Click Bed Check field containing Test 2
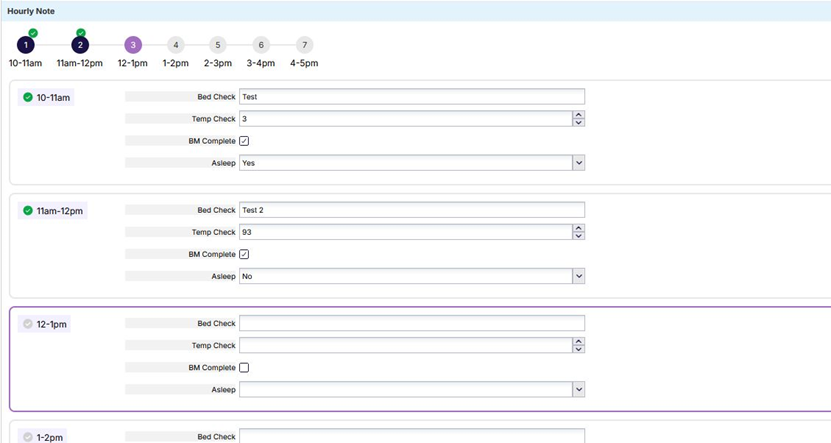This screenshot has width=831, height=443. click(412, 210)
